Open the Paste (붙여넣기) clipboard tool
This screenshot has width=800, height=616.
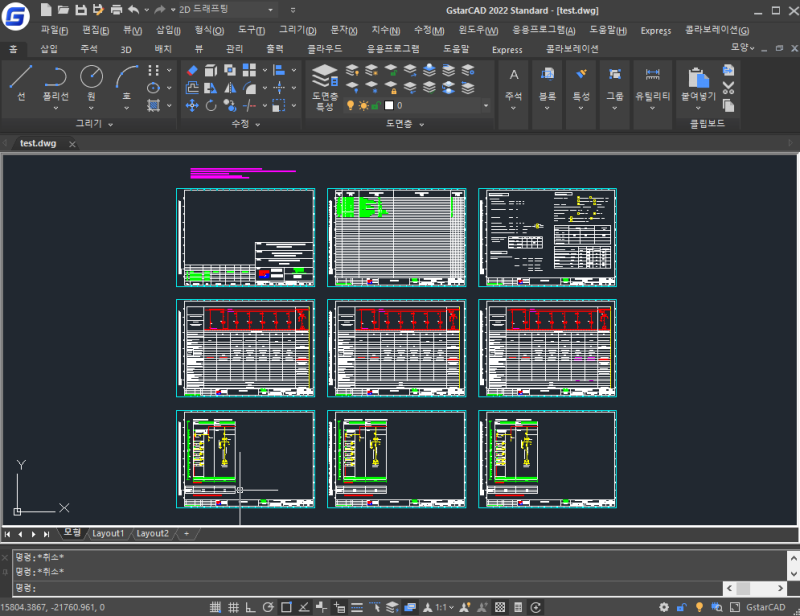[698, 85]
